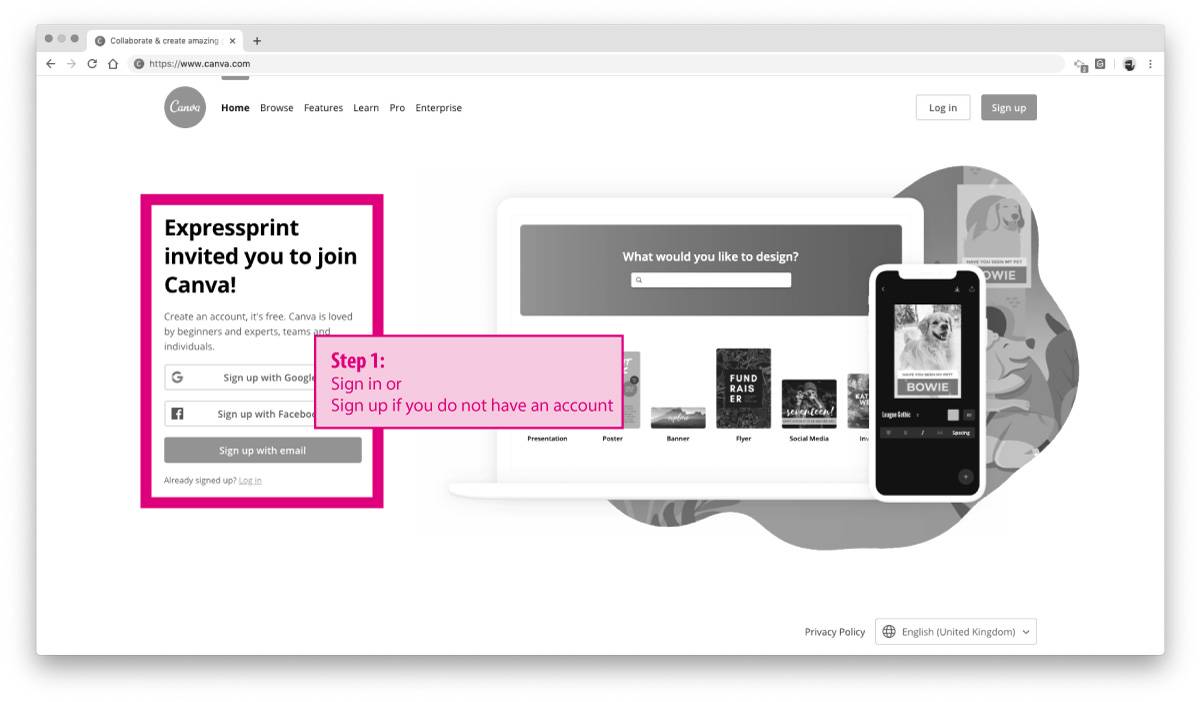Image resolution: width=1200 pixels, height=702 pixels.
Task: Click the Google logo icon
Action: (x=177, y=377)
